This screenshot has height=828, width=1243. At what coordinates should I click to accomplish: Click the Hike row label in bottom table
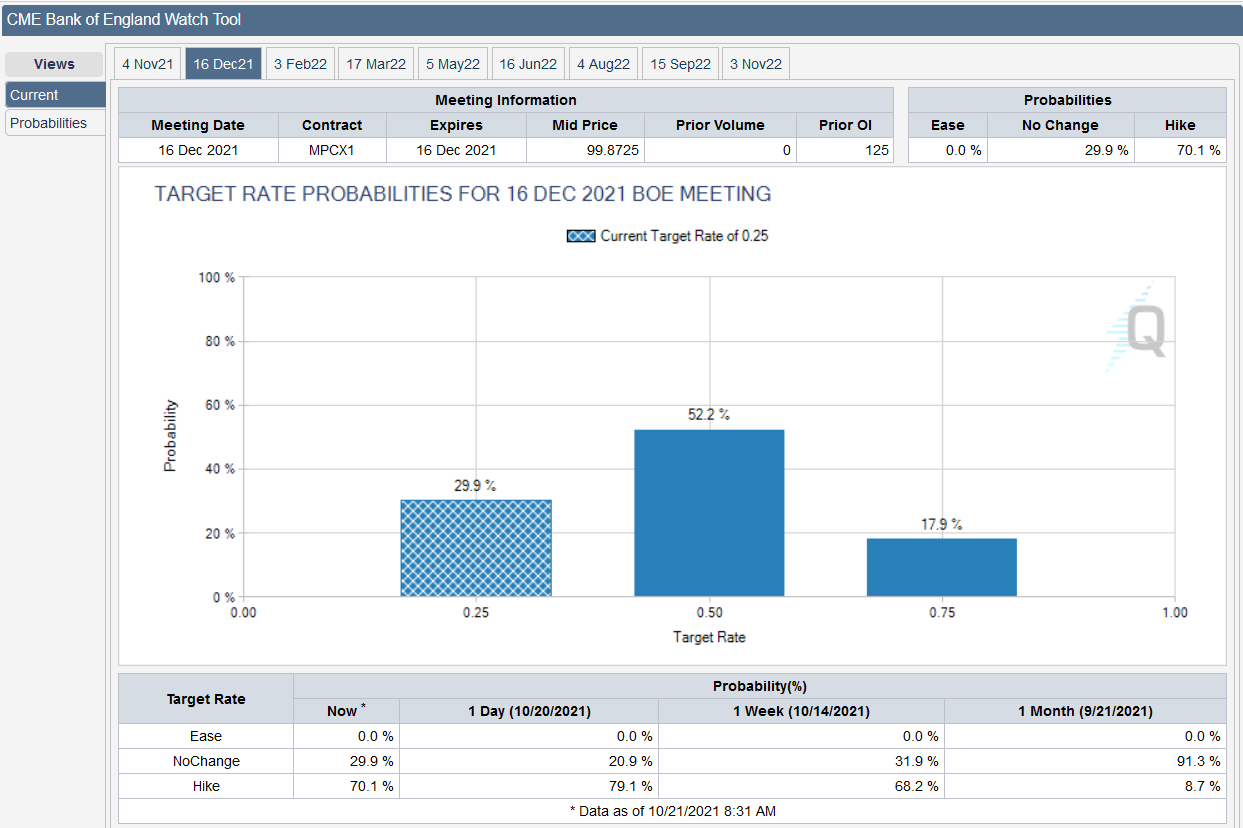(206, 786)
